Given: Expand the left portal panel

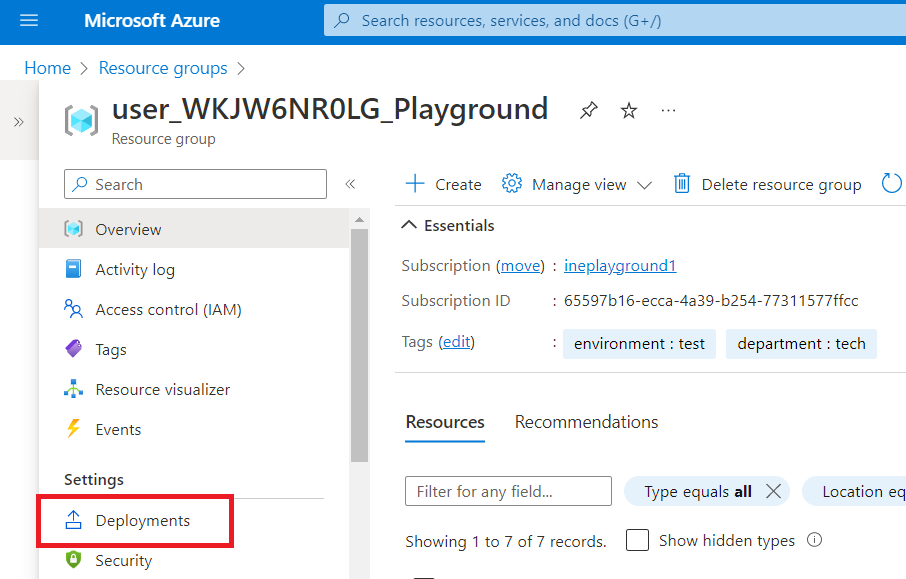Looking at the screenshot, I should point(18,121).
